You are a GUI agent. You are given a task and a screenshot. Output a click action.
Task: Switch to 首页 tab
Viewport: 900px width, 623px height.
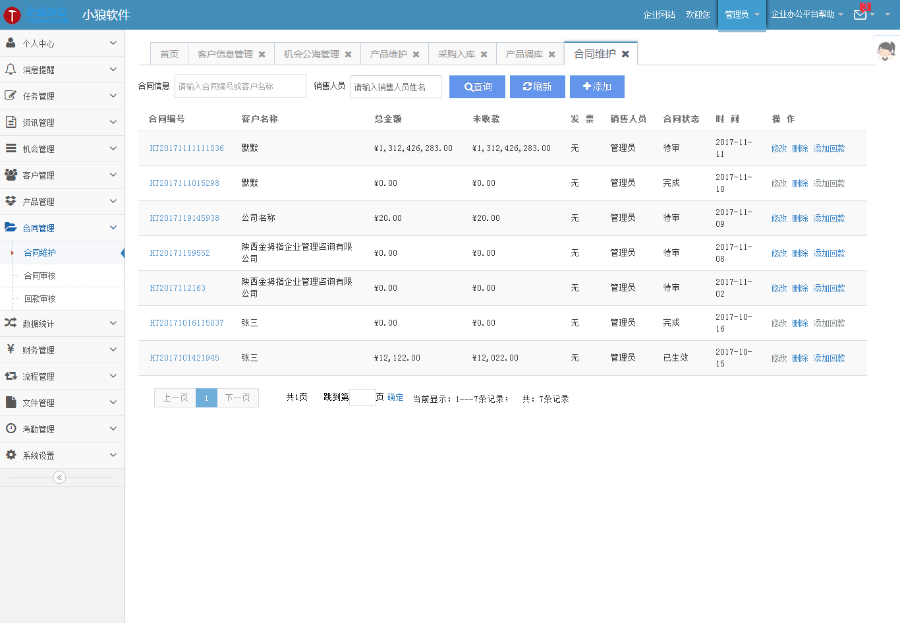click(x=169, y=54)
